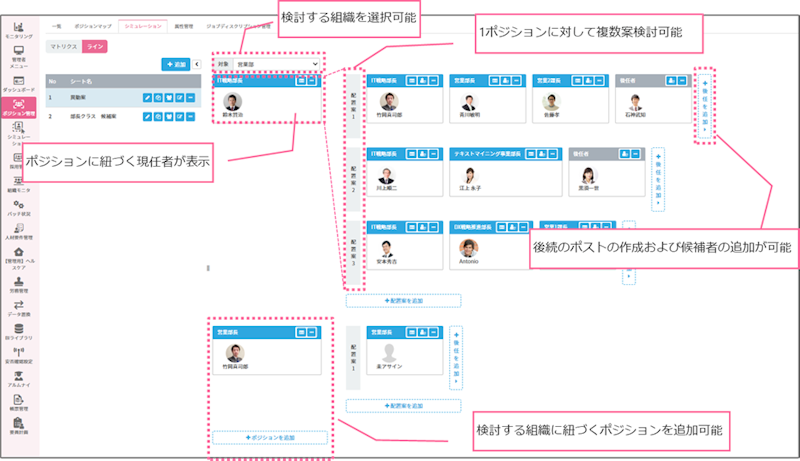Image resolution: width=800 pixels, height=461 pixels.
Task: Click minus icon on 竹岡 current 営業部長 card
Action: [x=312, y=332]
